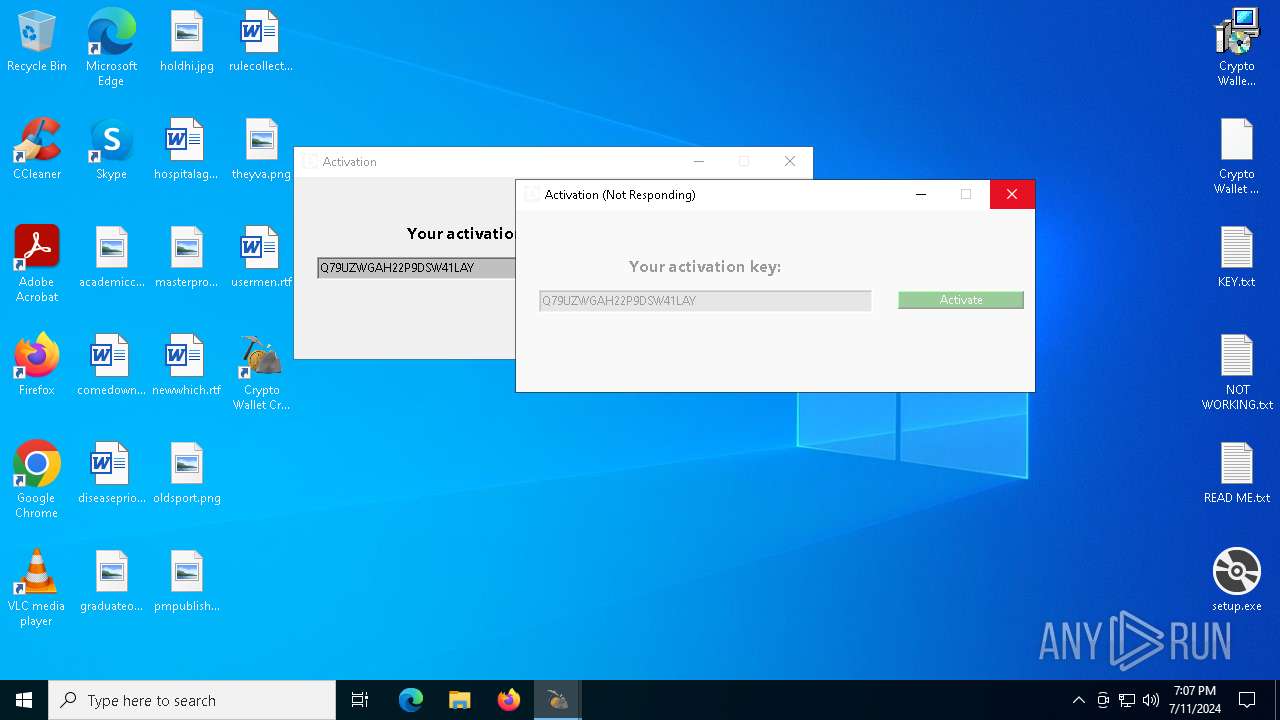Minimize the background Activation window
The image size is (1280, 720).
699,162
